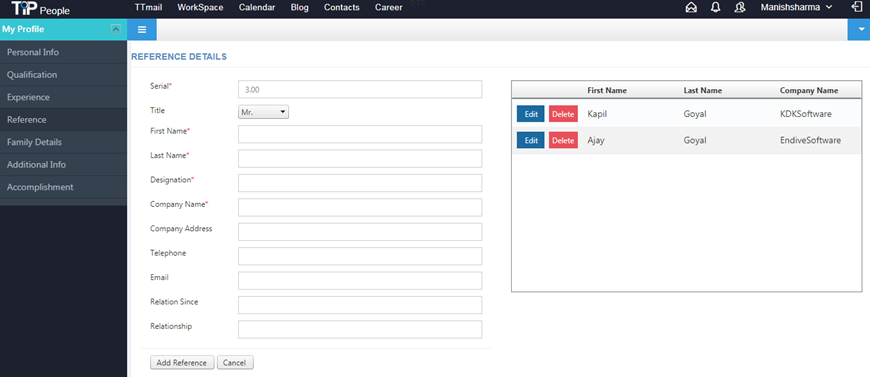Edit the Ajay Goyal reference

530,140
